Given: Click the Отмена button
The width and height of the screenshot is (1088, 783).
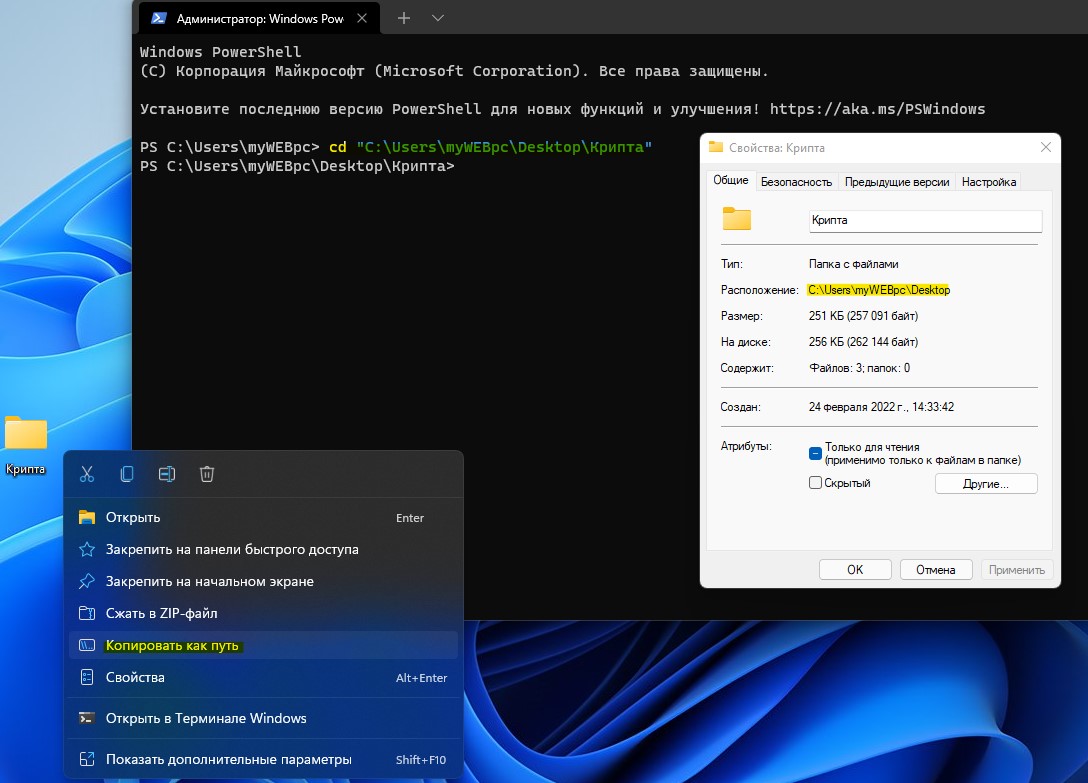Looking at the screenshot, I should (935, 570).
